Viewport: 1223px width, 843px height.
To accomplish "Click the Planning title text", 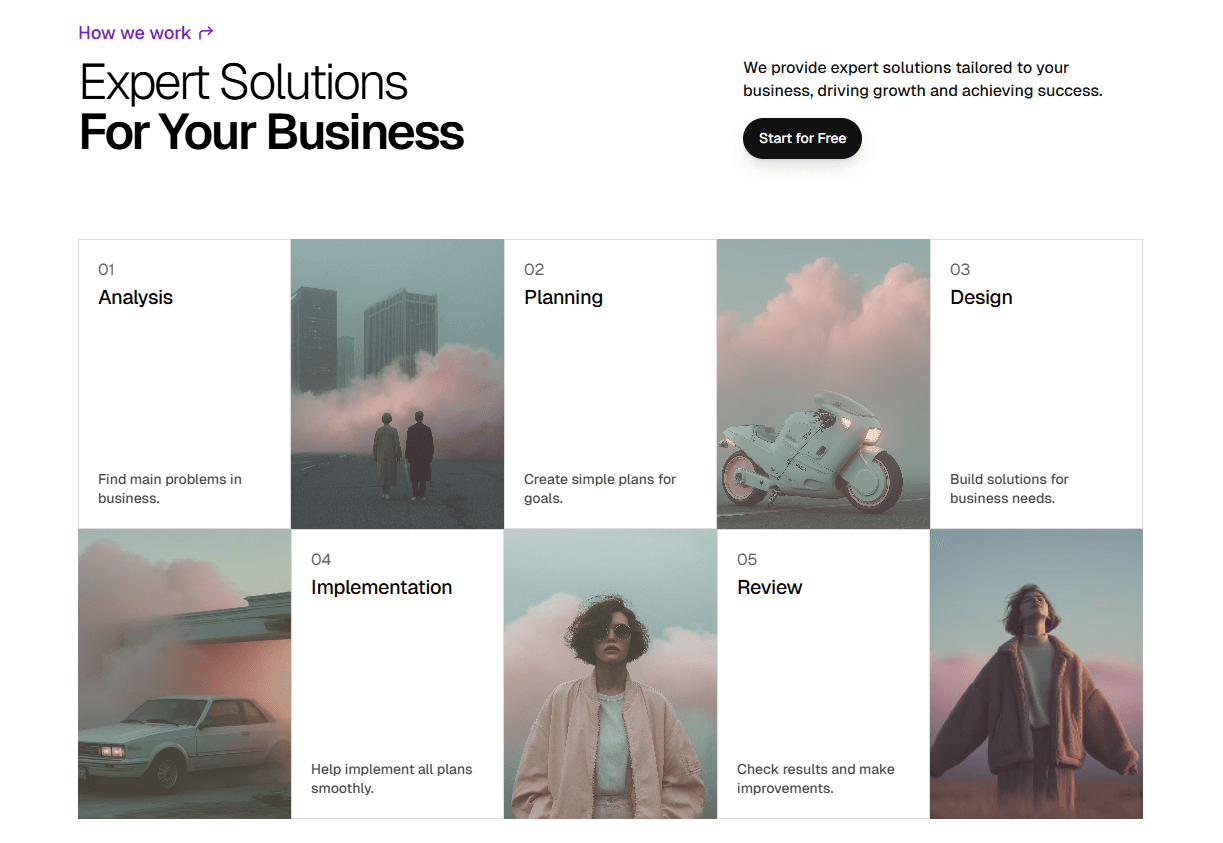I will point(563,298).
